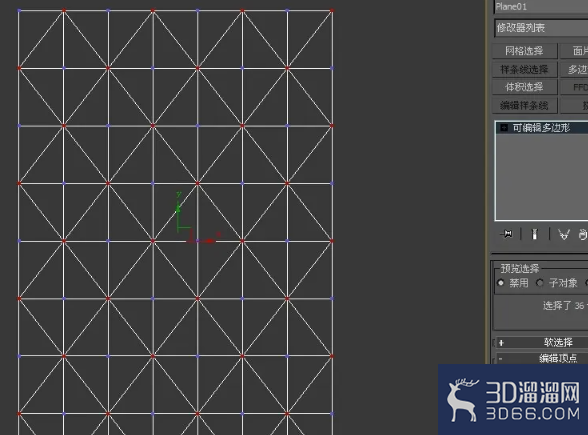Click the 面片 modifier button
Image resolution: width=588 pixels, height=435 pixels.
coord(574,51)
